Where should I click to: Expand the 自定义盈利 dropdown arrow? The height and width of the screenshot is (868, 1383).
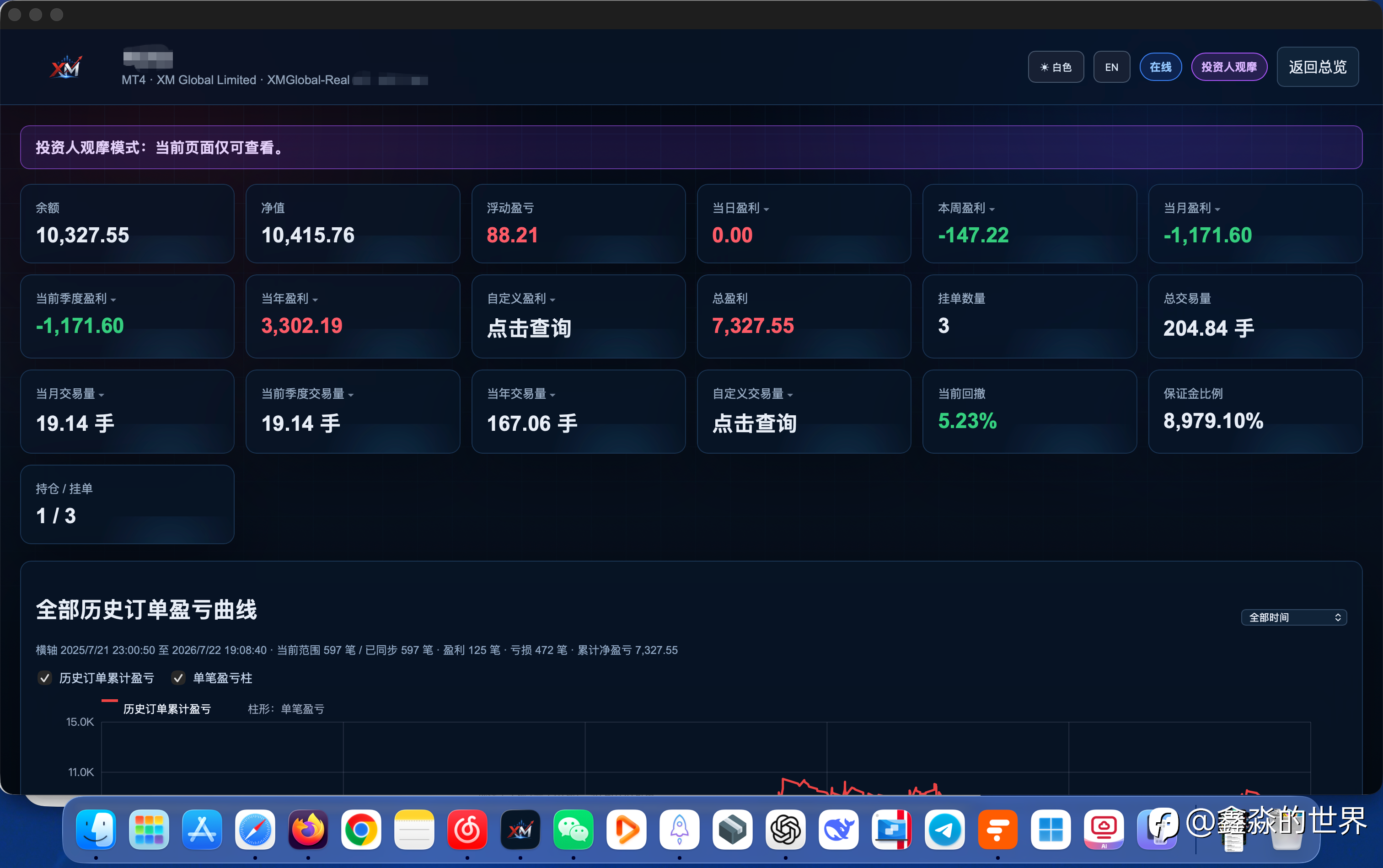click(x=552, y=300)
